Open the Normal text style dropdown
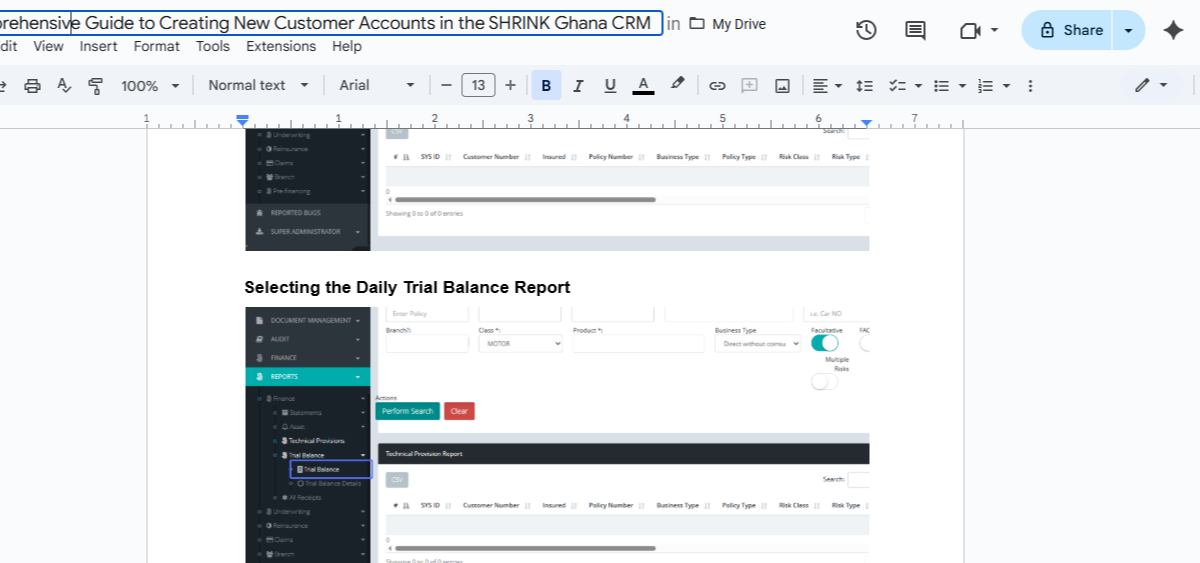The height and width of the screenshot is (563, 1200). (x=258, y=86)
